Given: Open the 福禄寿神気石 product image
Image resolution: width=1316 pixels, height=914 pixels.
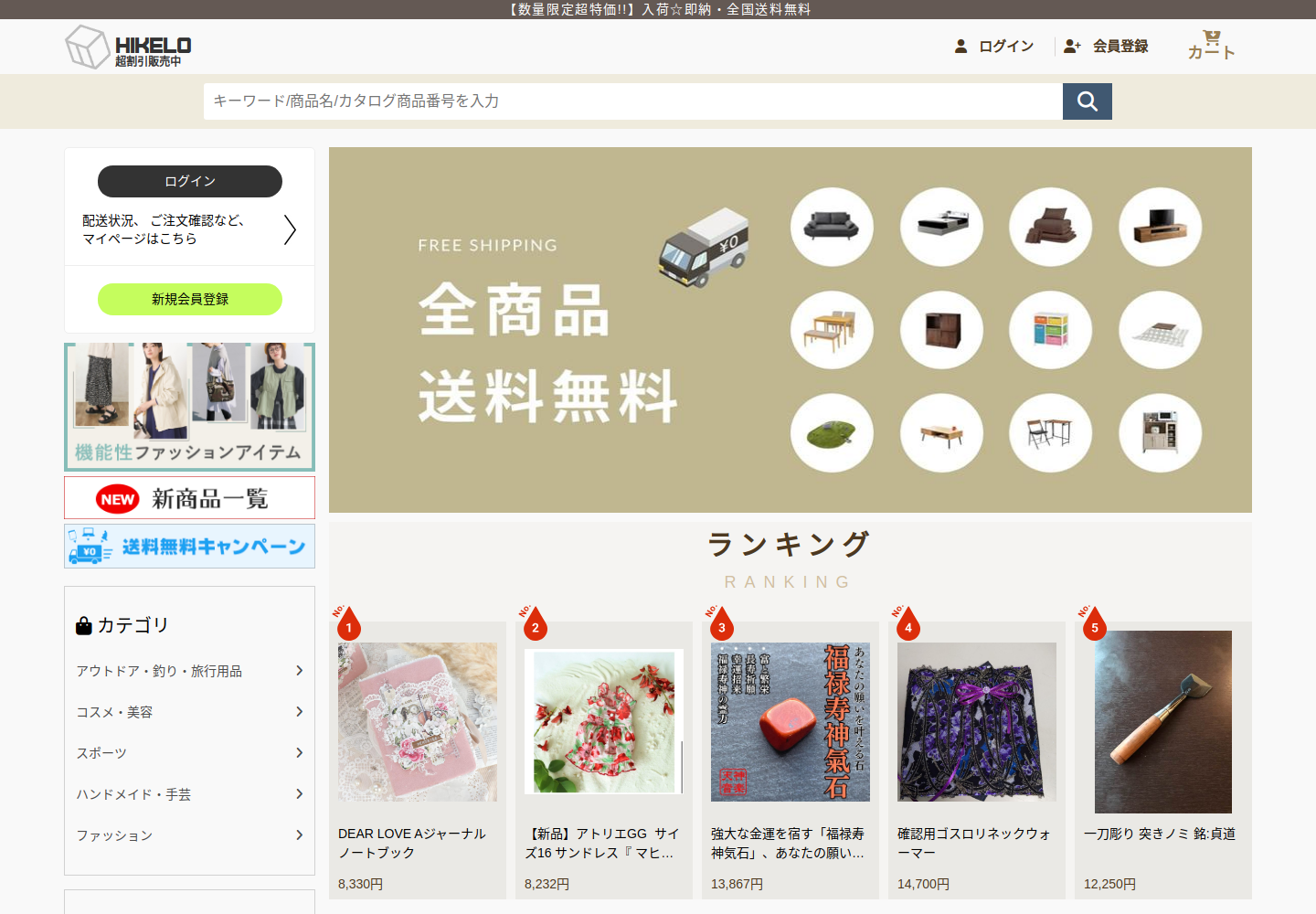Looking at the screenshot, I should [x=791, y=722].
